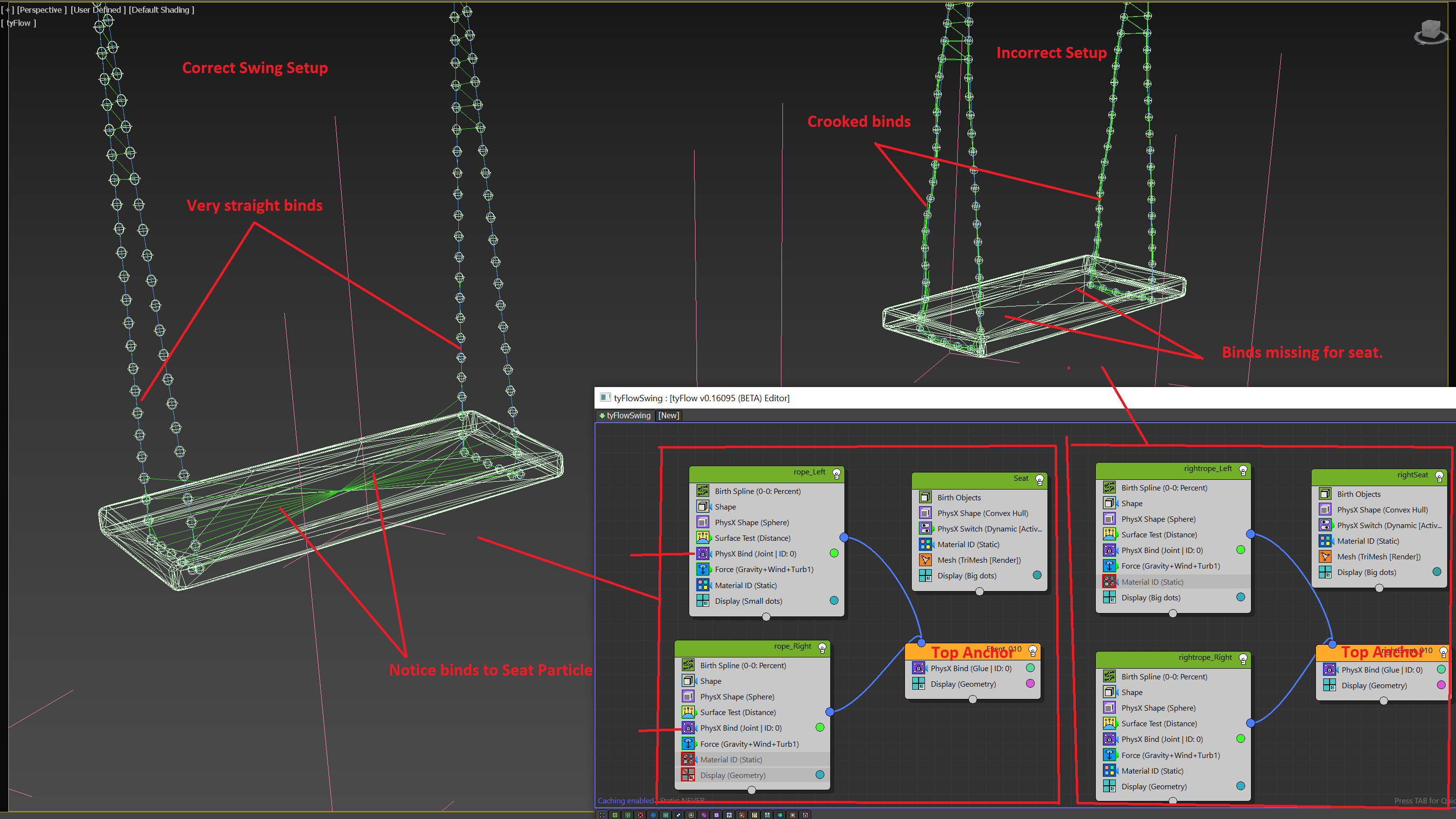
Task: Click the disabled Material ID icon in rope_Right
Action: (688, 759)
